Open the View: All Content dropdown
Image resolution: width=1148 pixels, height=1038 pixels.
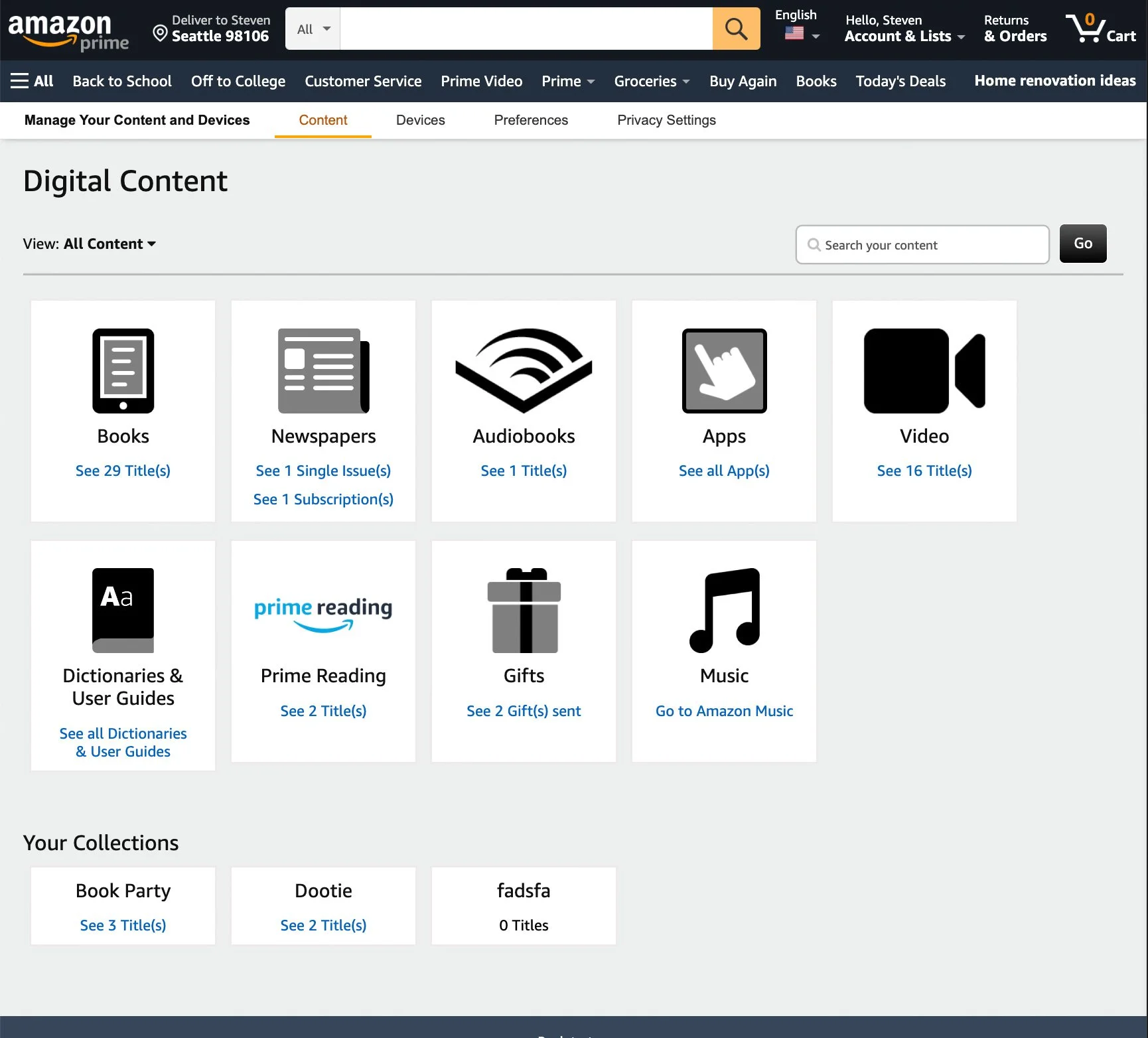90,244
